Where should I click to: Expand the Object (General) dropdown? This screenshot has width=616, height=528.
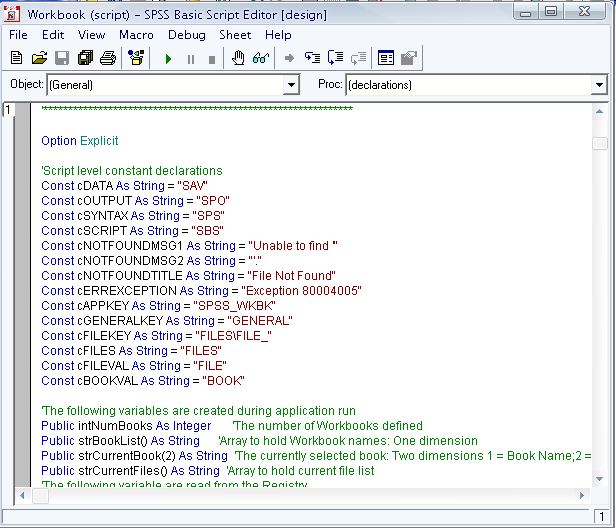click(291, 85)
